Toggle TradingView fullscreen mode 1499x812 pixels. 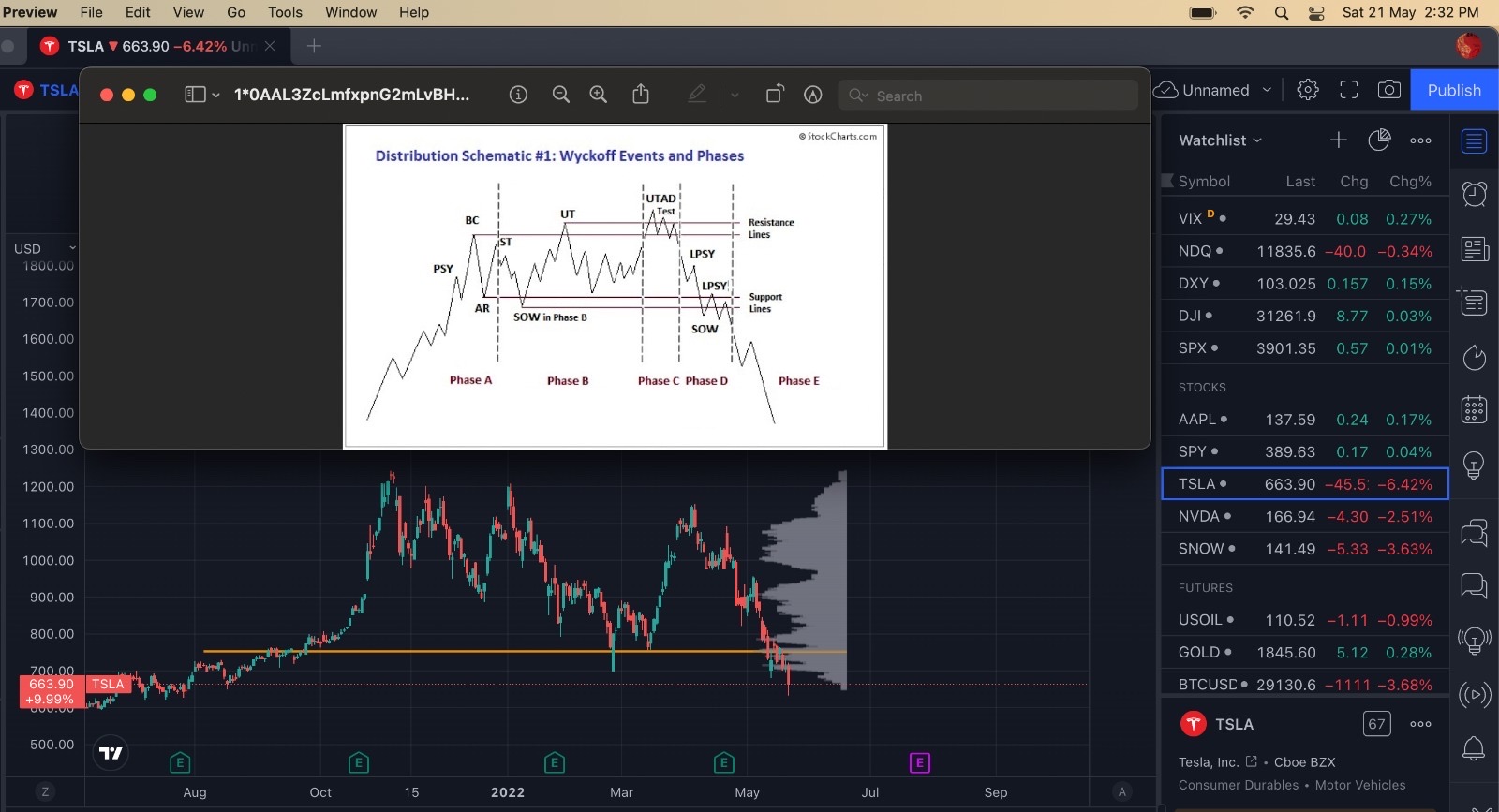click(1349, 90)
